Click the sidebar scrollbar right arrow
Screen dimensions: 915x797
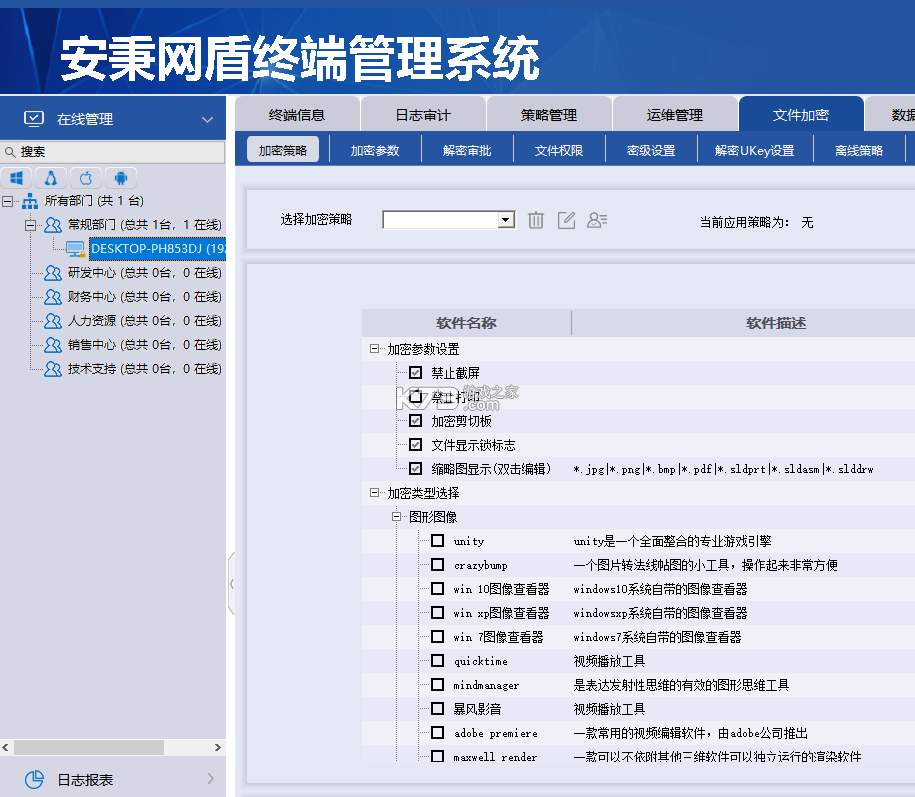tap(218, 747)
